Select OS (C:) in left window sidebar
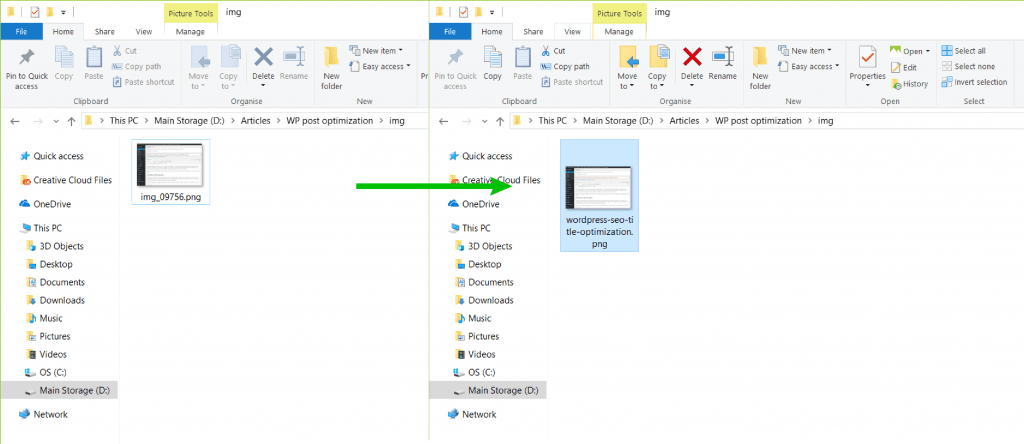Image resolution: width=1024 pixels, height=444 pixels. (x=46, y=372)
